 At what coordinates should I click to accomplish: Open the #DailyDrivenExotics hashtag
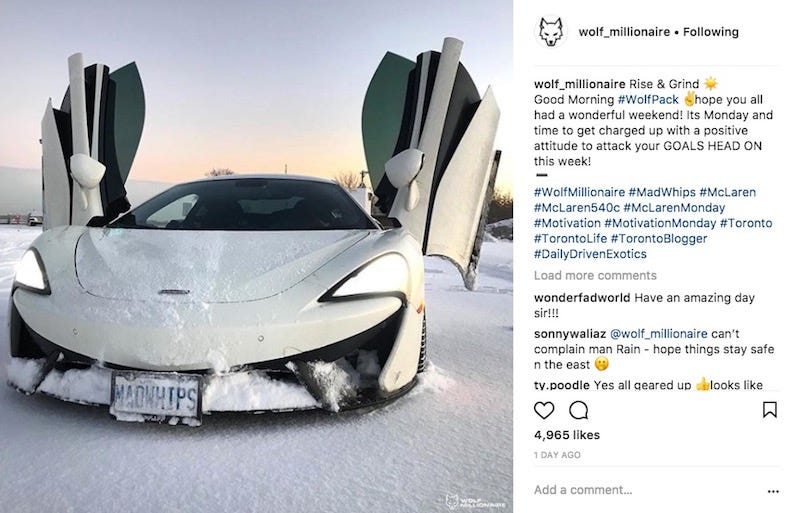pos(590,254)
